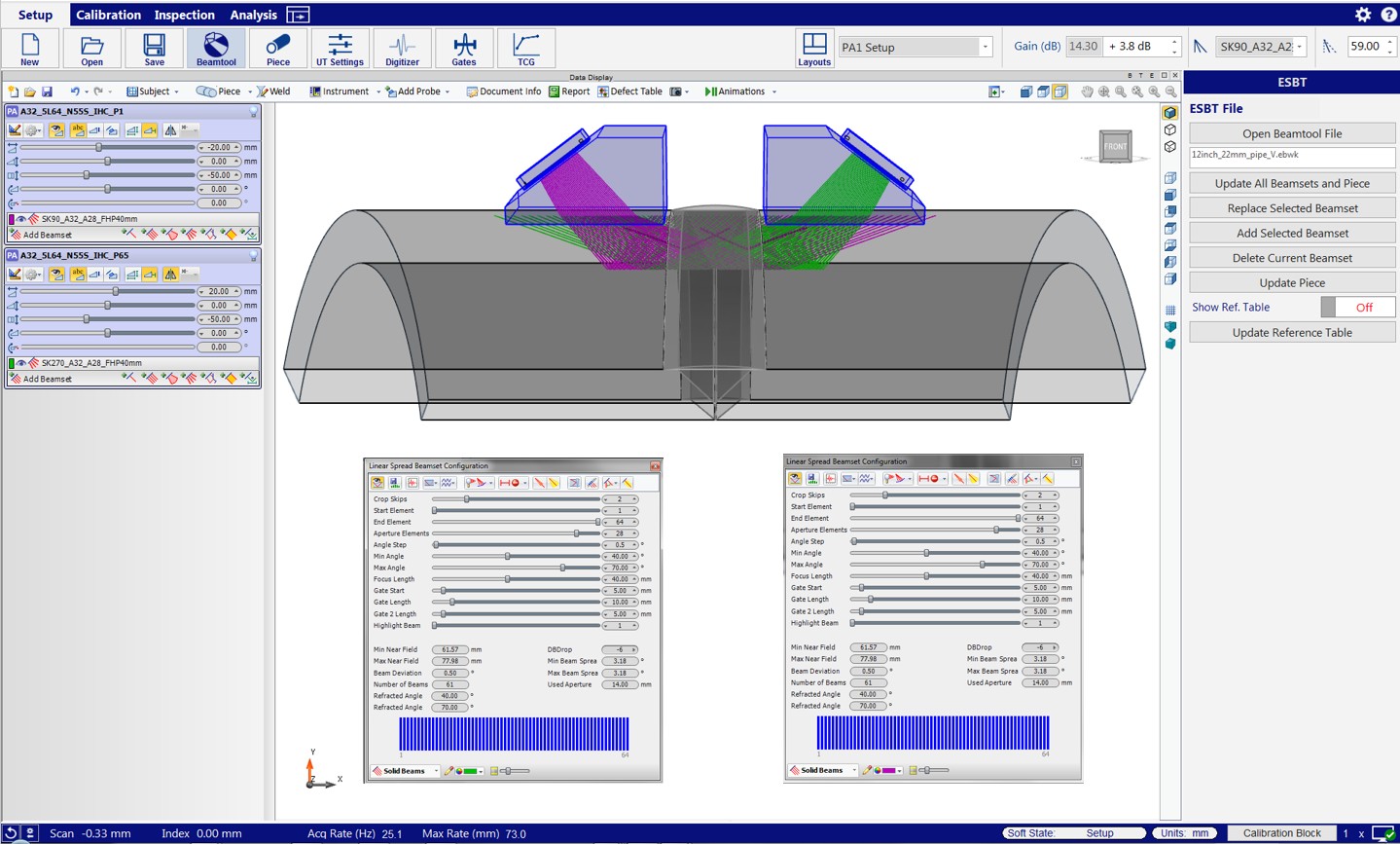Click the Piece icon in the ribbon
1400x844 pixels.
(x=278, y=49)
